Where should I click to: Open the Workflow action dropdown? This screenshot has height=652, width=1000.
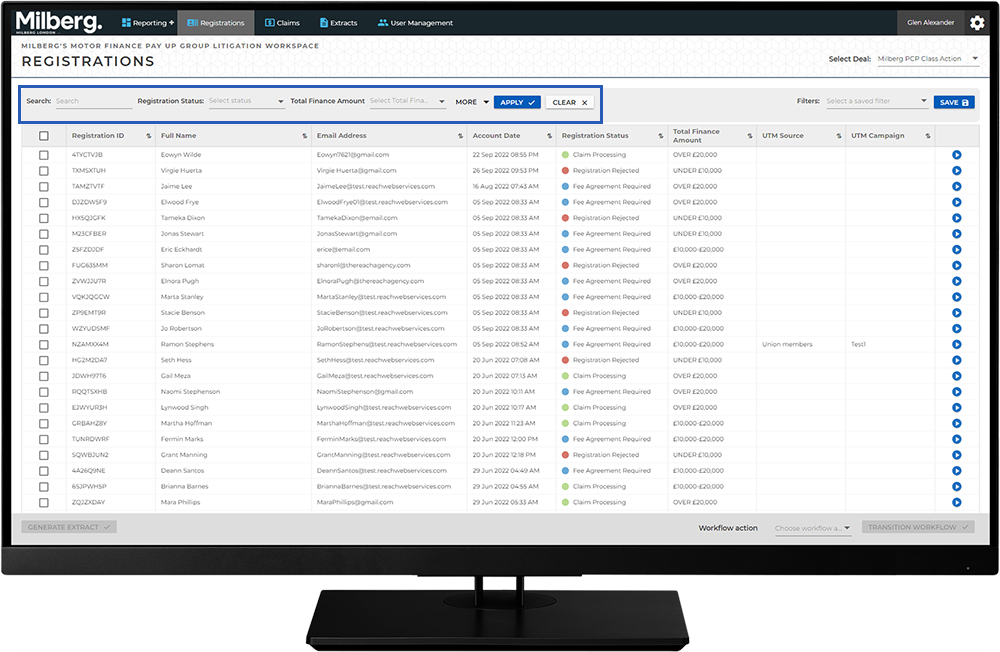click(812, 527)
